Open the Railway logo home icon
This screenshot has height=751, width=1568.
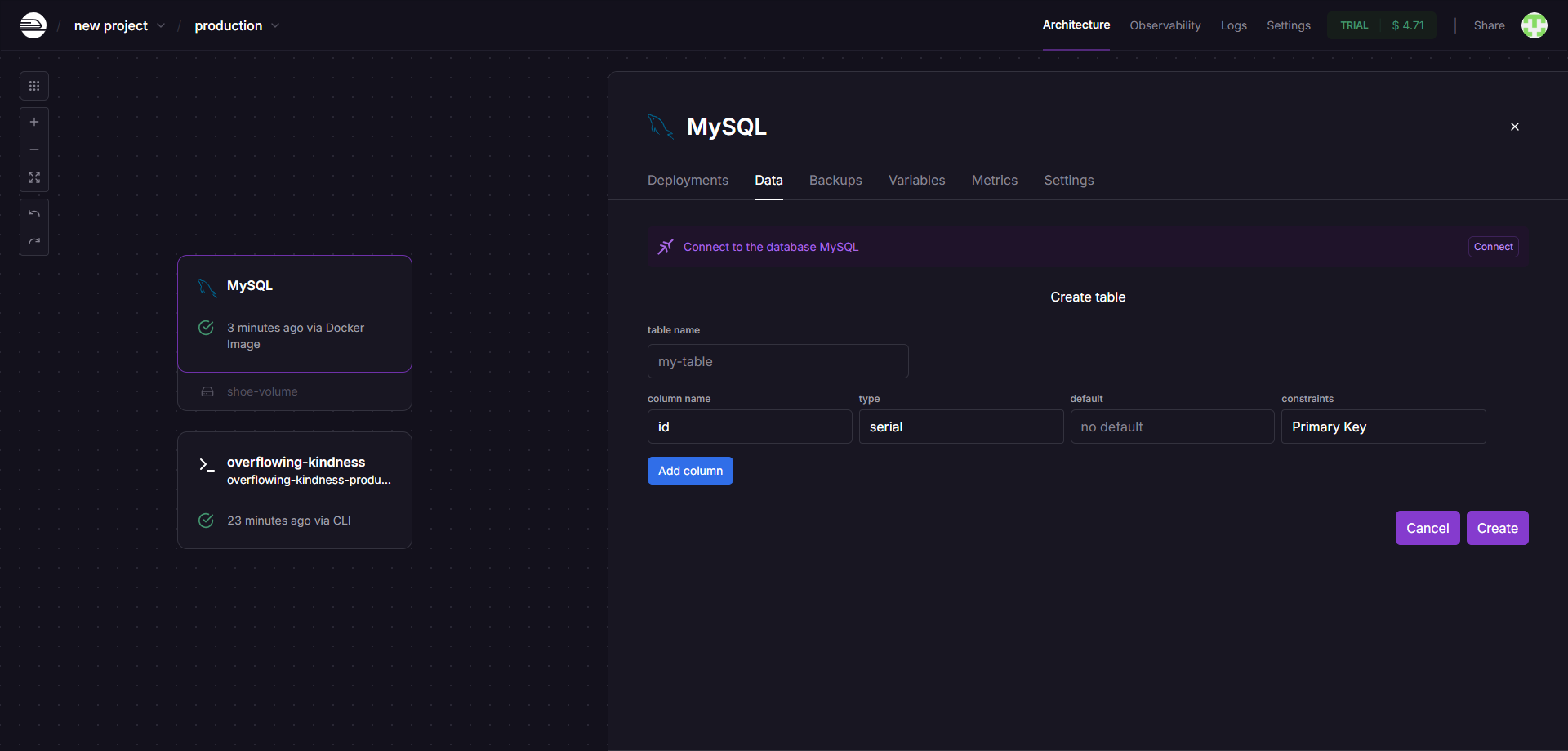[x=33, y=25]
